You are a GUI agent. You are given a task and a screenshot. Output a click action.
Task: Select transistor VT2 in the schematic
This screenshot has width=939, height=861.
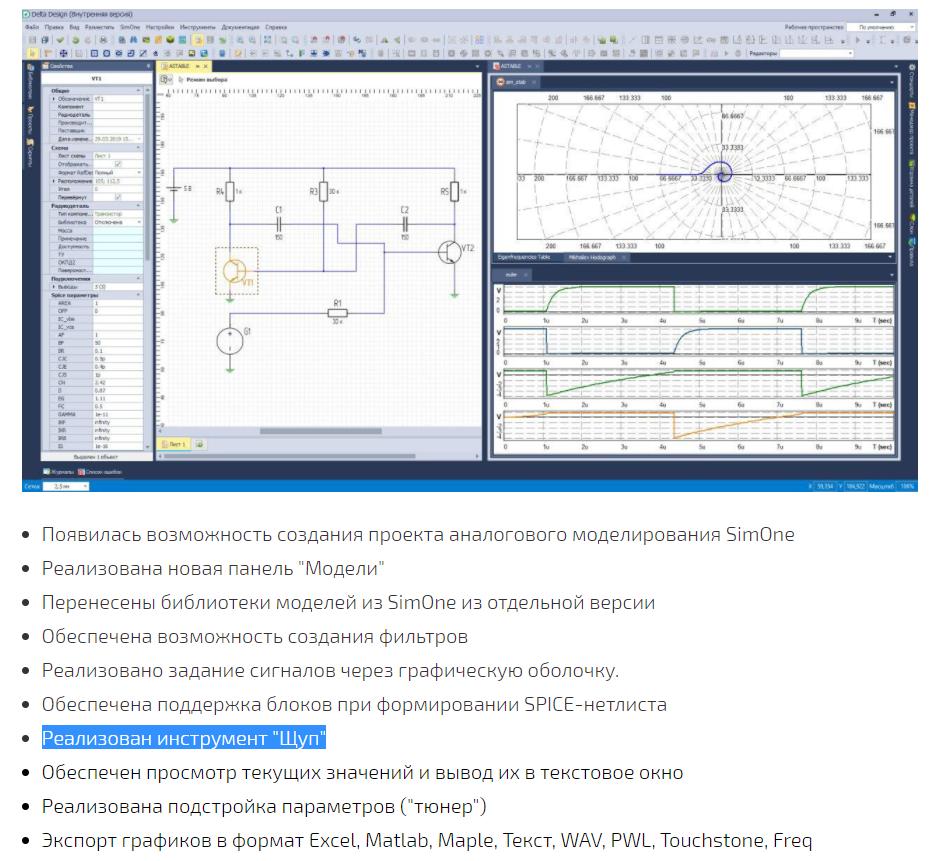[x=450, y=252]
